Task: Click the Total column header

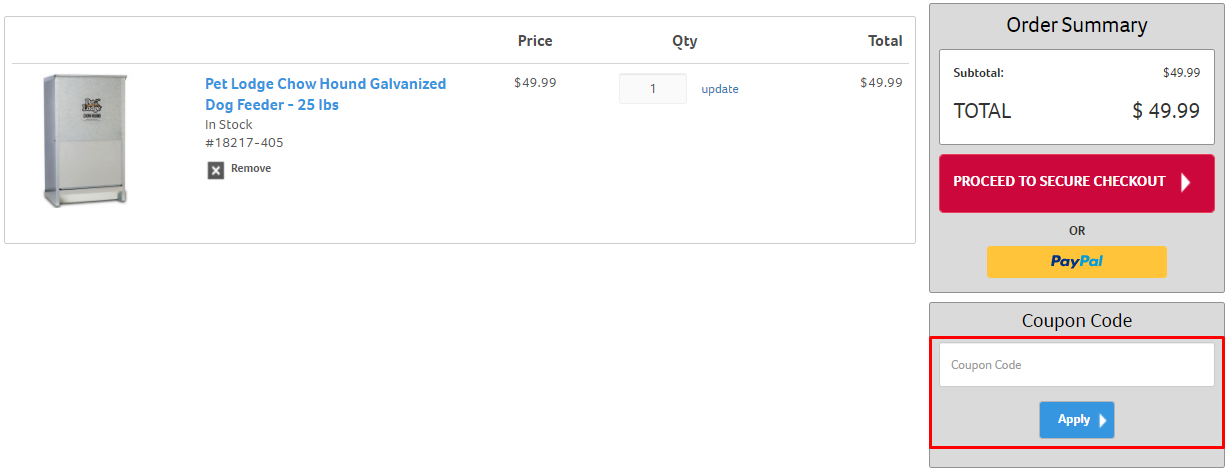Action: (885, 41)
